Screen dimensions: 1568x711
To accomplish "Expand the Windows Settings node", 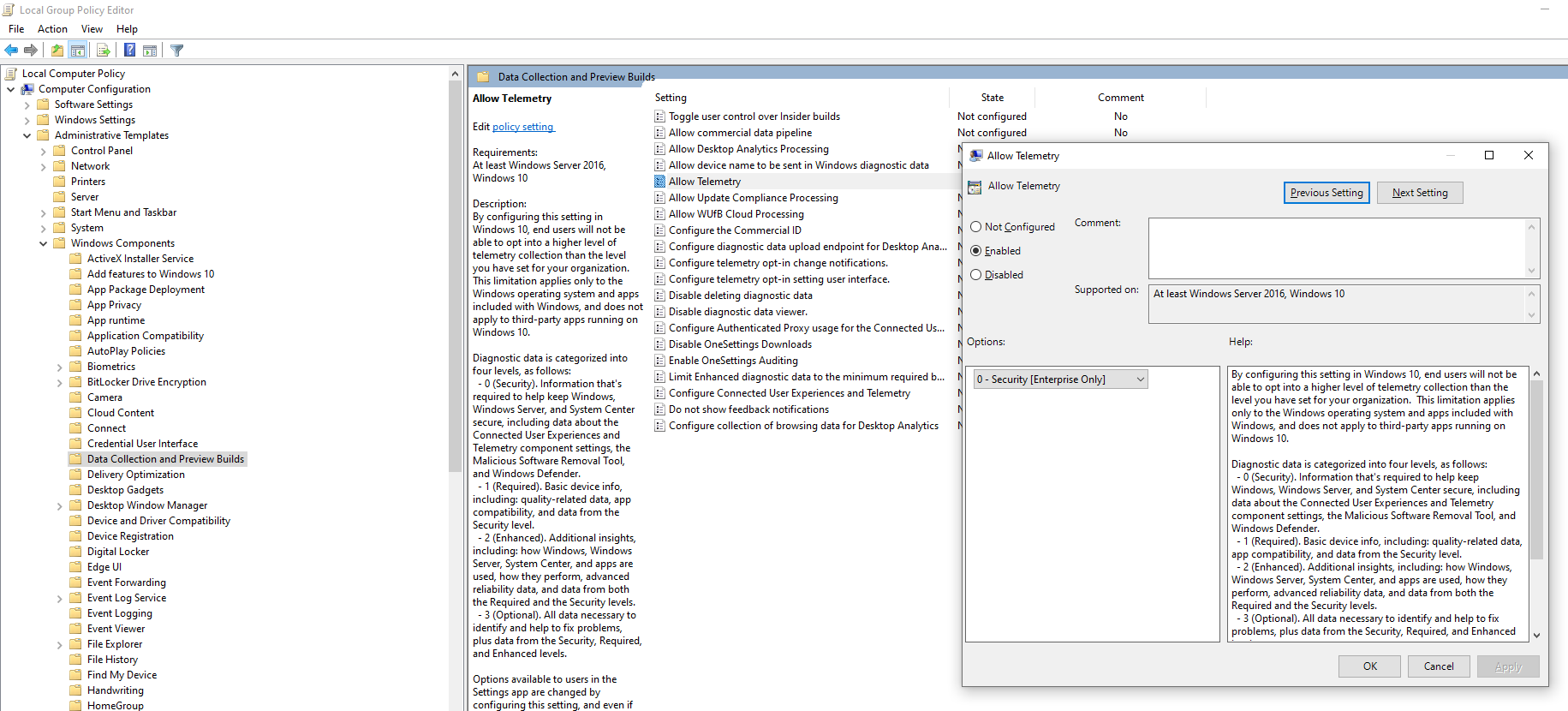I will pyautogui.click(x=27, y=120).
